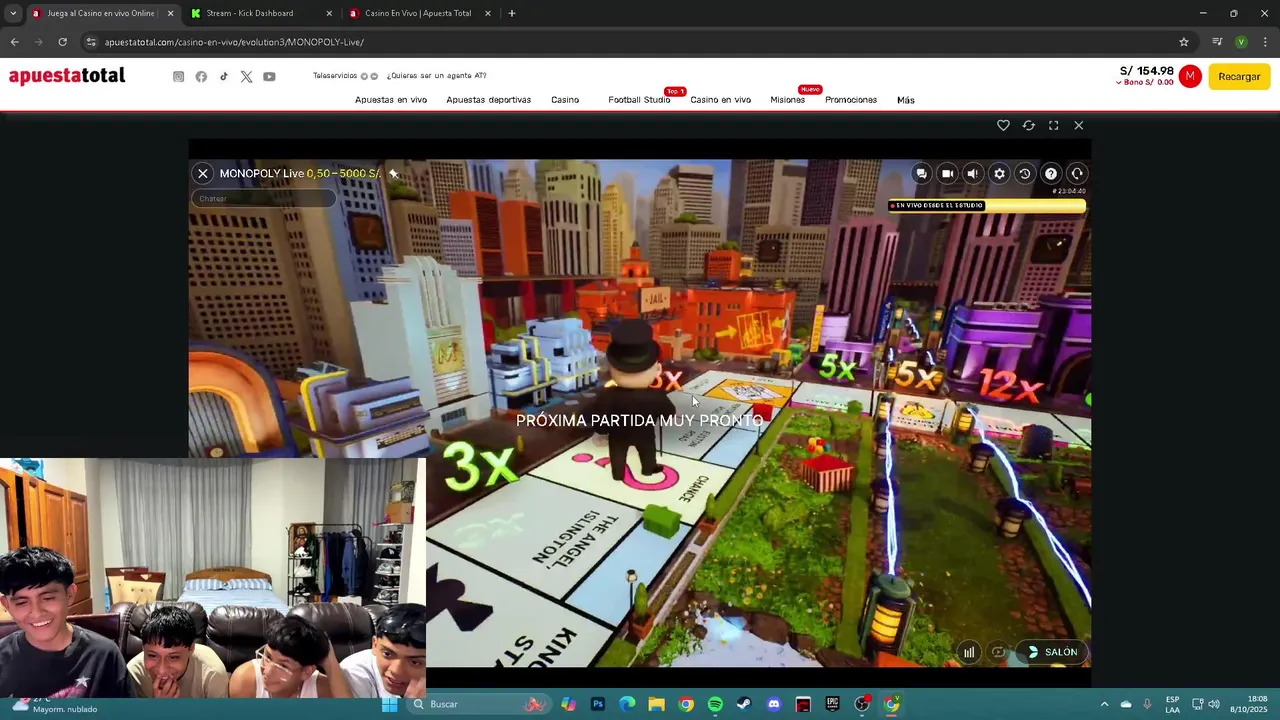Screen dimensions: 1280x720
Task: View site information icon in address bar
Action: point(91,42)
